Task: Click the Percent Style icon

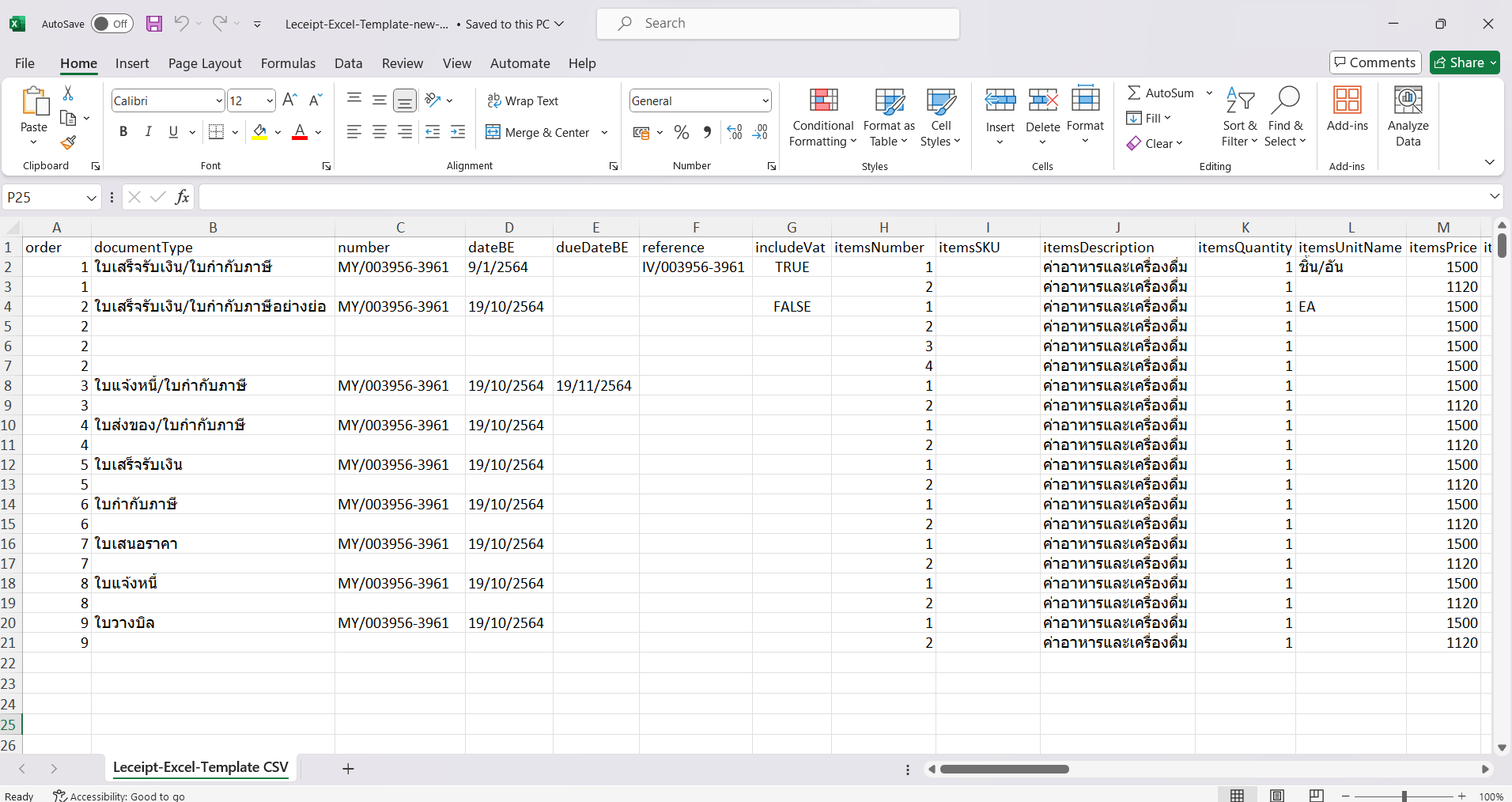Action: click(x=682, y=133)
